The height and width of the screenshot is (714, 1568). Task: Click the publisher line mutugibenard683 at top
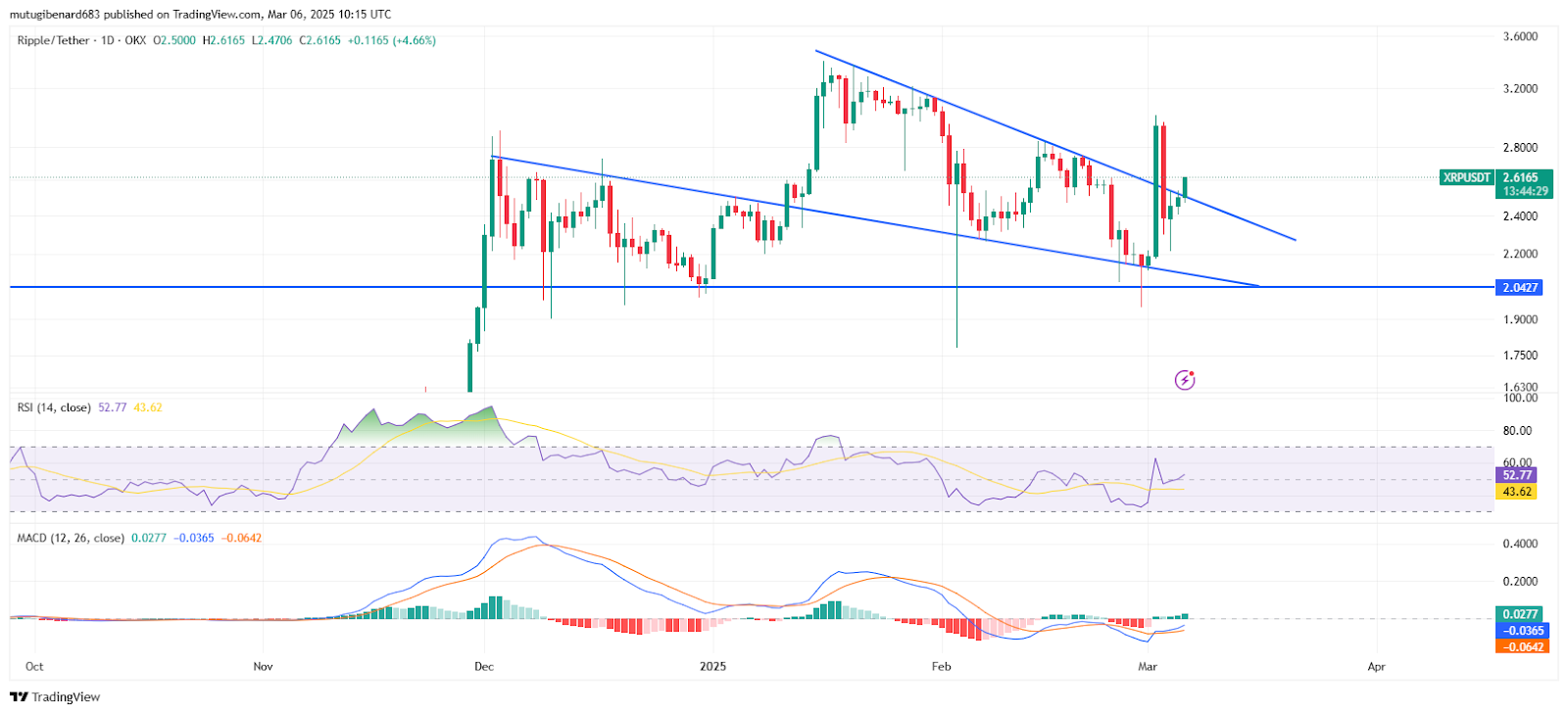tap(200, 15)
